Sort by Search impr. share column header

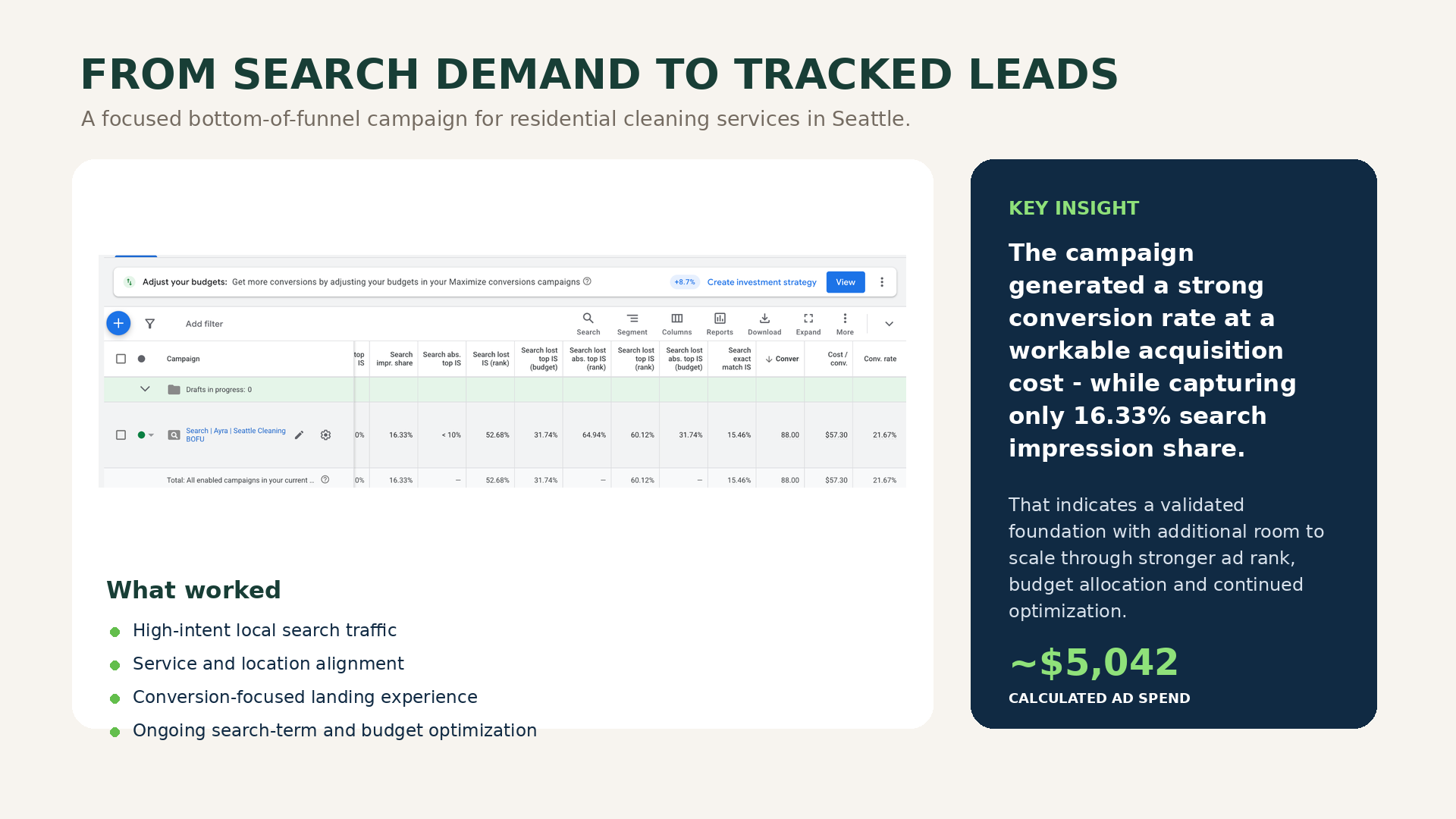[394, 359]
